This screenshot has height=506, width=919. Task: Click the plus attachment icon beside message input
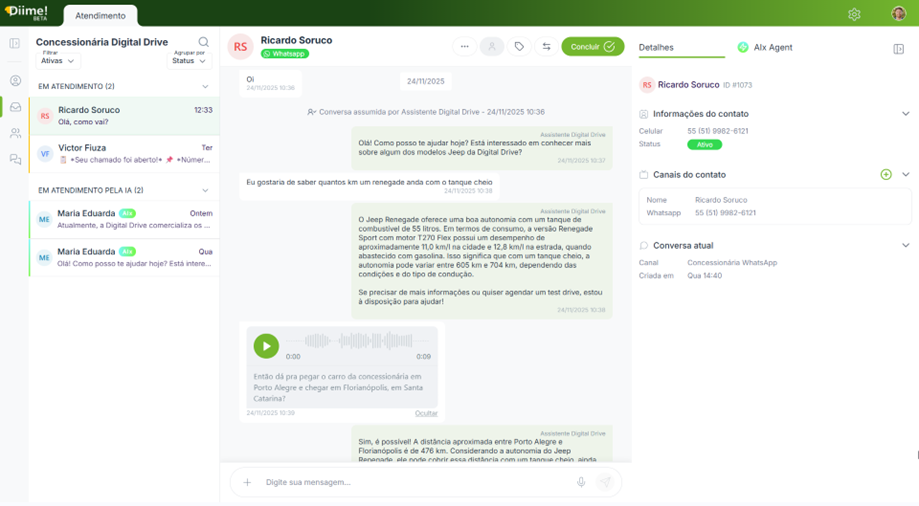pyautogui.click(x=247, y=482)
